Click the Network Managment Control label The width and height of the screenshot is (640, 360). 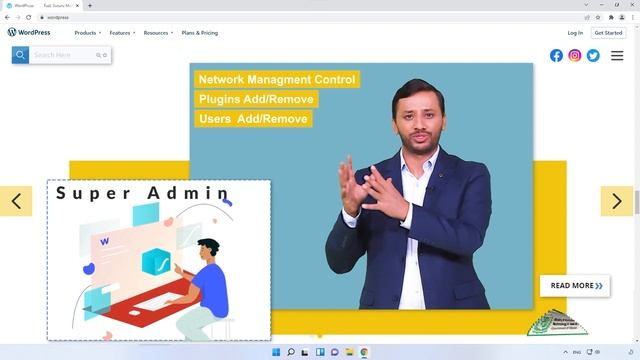pos(277,79)
